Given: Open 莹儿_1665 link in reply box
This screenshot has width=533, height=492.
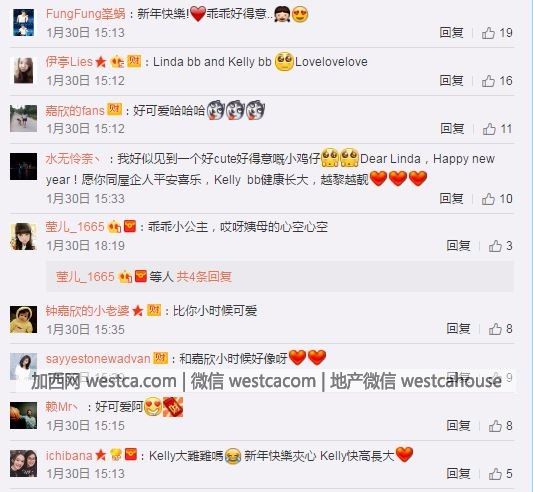Looking at the screenshot, I should tap(85, 277).
